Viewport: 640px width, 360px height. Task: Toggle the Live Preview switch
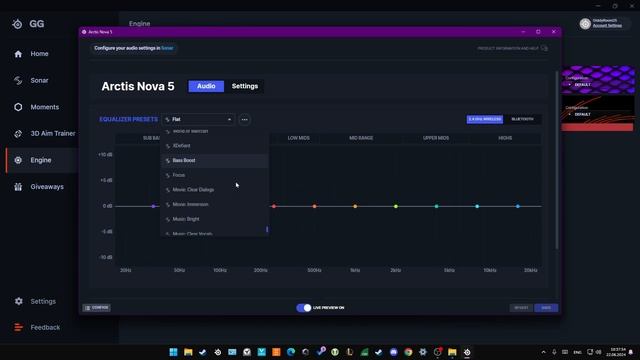[304, 308]
